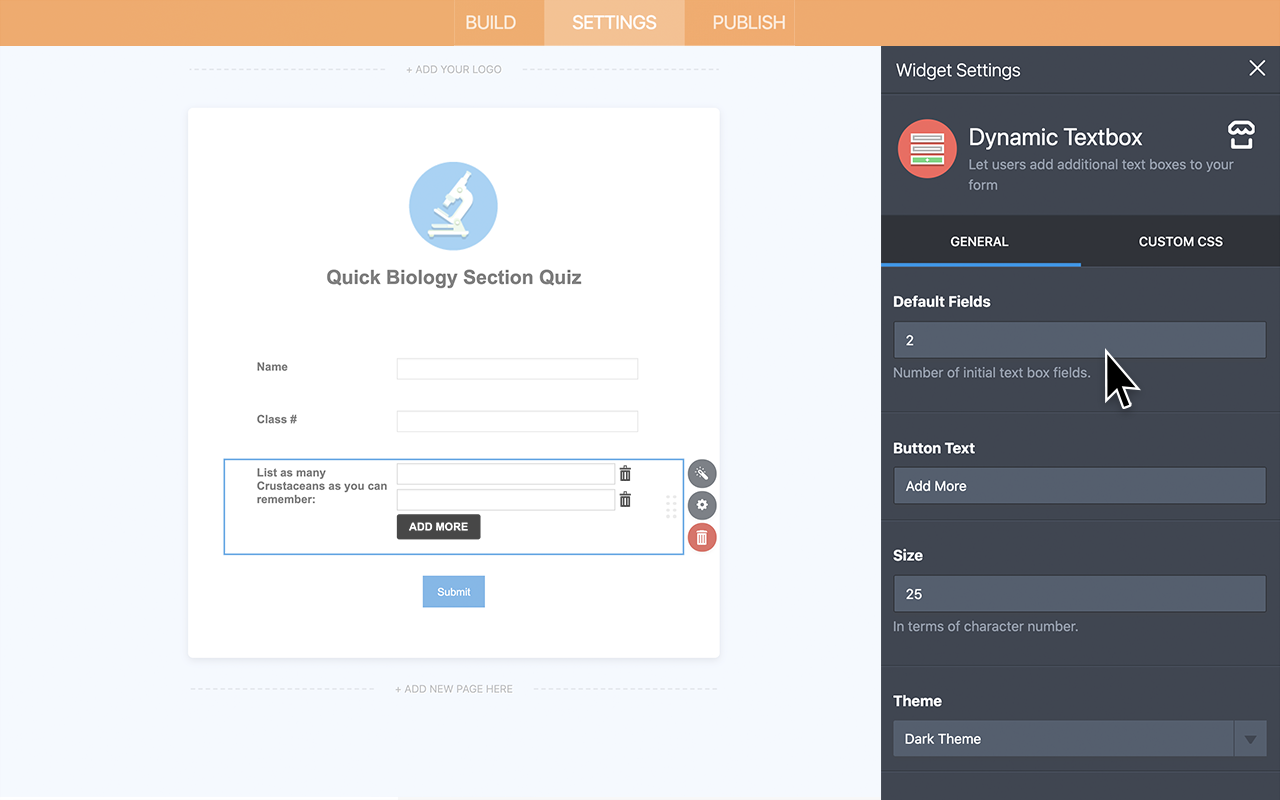Switch to the GENERAL settings tab
This screenshot has width=1280, height=800.
tap(979, 241)
